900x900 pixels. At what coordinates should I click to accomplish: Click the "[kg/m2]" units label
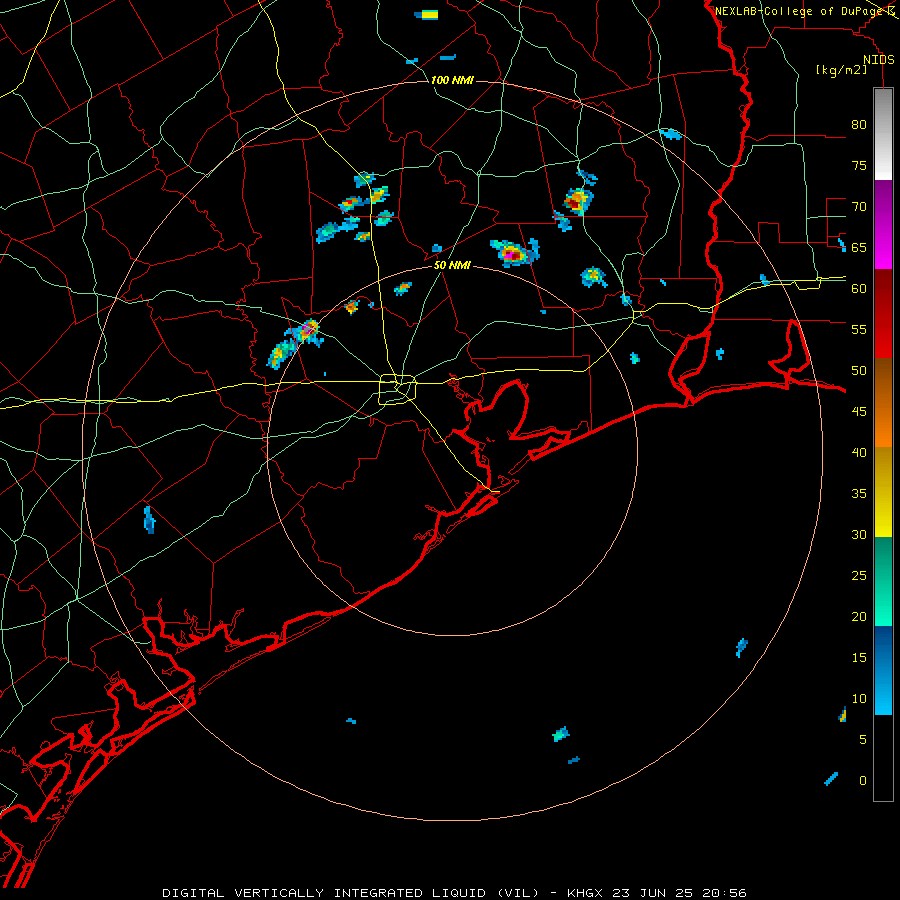[841, 70]
